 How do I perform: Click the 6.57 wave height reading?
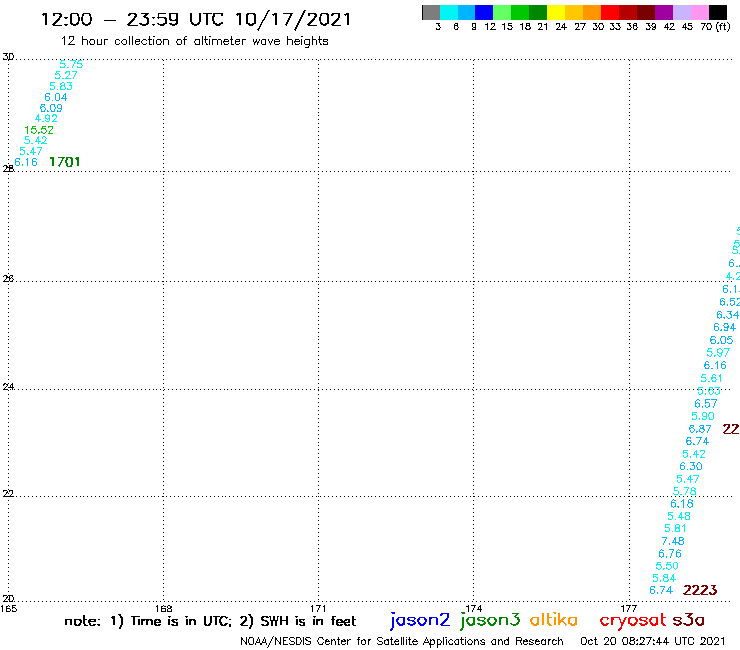tap(706, 403)
